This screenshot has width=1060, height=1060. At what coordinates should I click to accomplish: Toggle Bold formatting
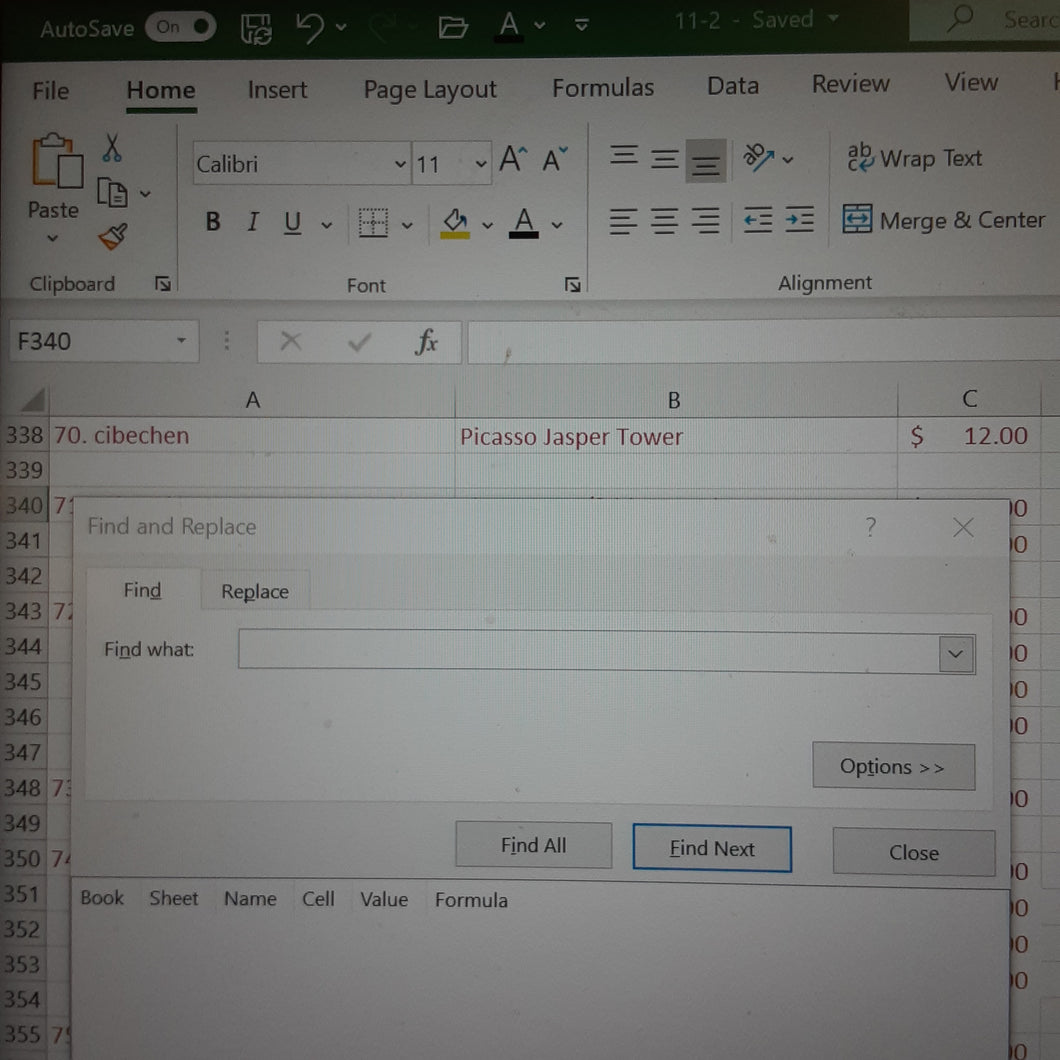click(x=213, y=222)
